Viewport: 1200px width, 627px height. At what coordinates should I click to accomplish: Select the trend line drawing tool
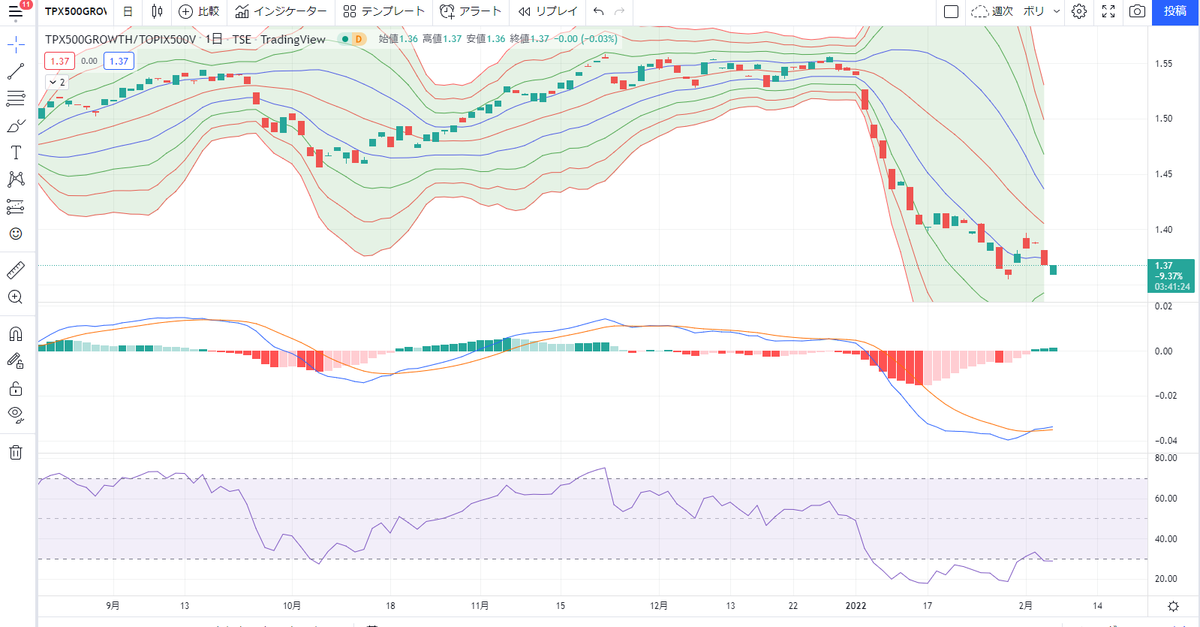15,72
